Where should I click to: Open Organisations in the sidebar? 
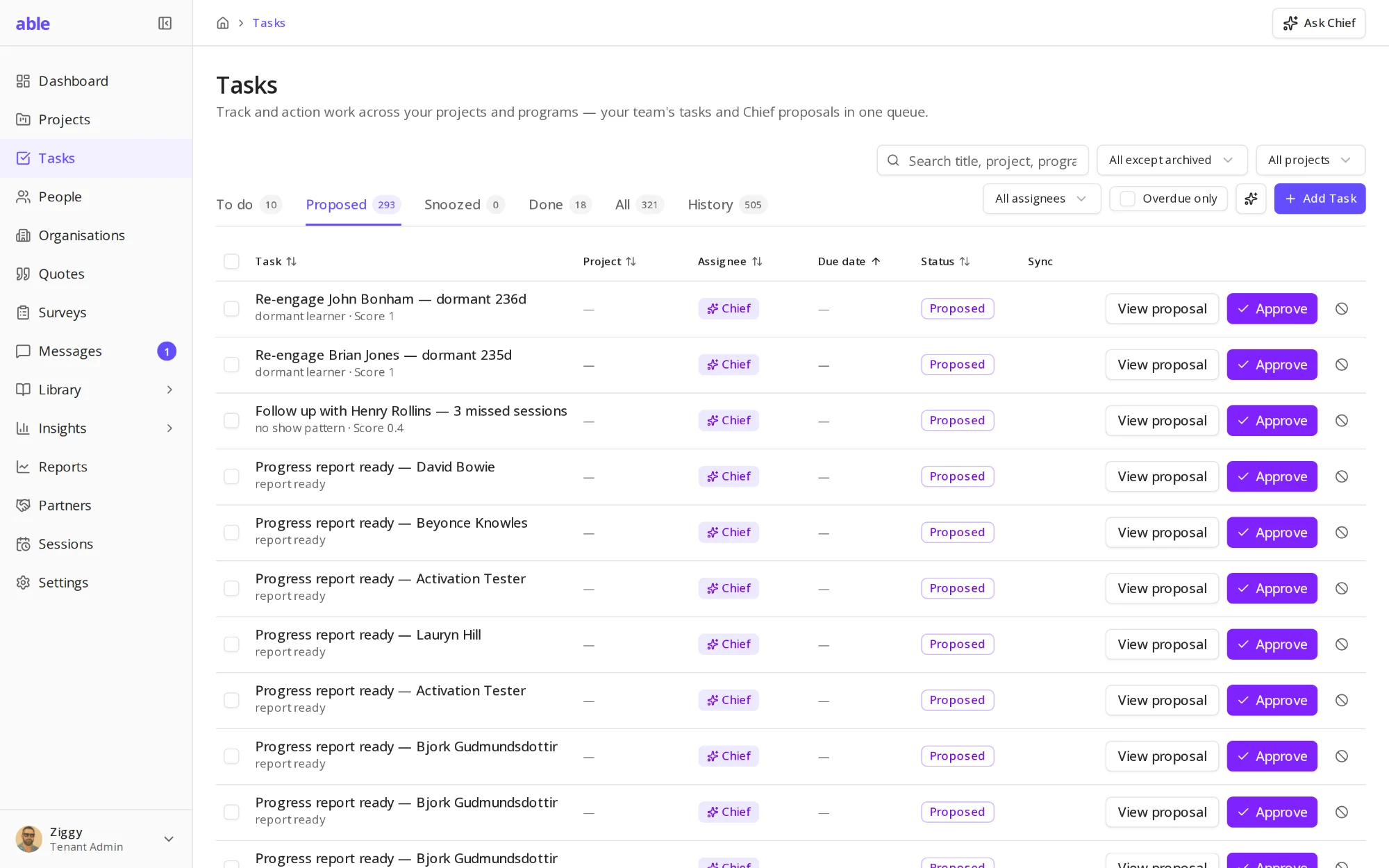[x=96, y=235]
